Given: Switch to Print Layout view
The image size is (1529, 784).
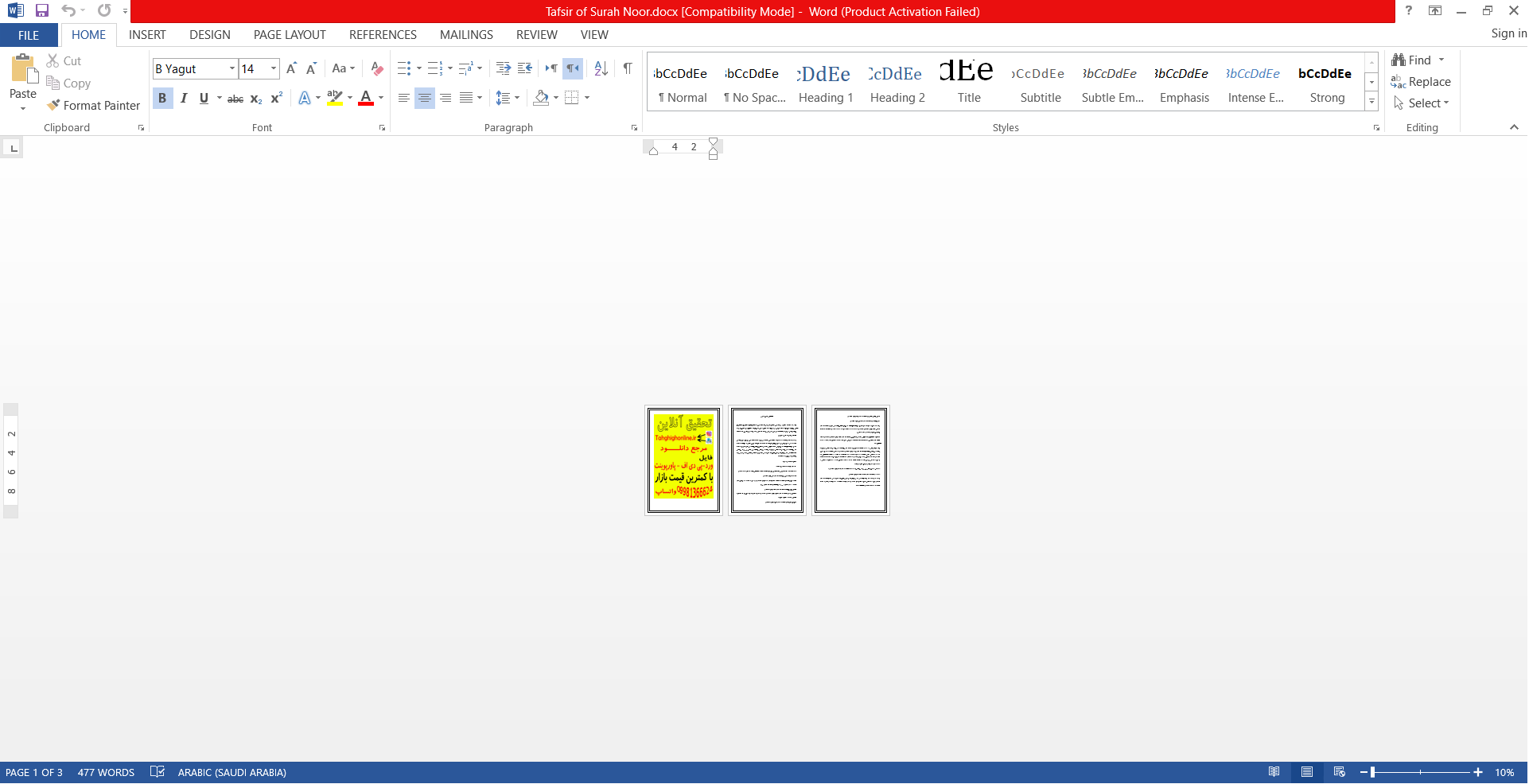Looking at the screenshot, I should click(1307, 772).
